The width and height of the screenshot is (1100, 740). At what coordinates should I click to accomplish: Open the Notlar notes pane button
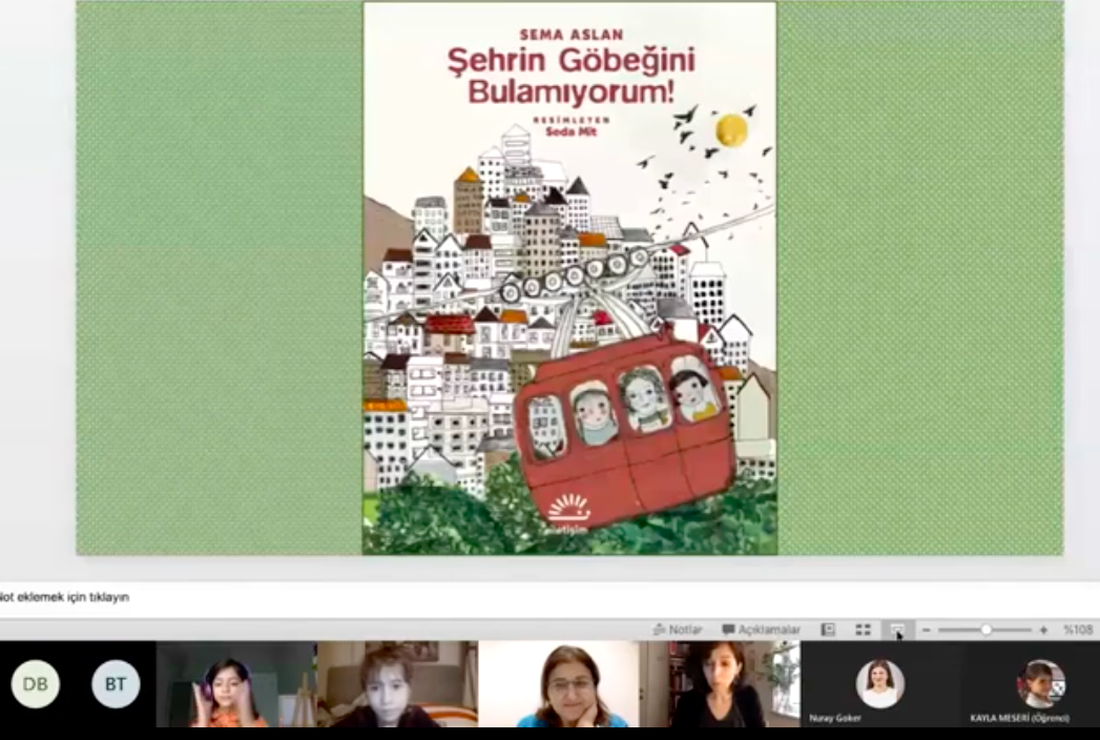[x=677, y=630]
